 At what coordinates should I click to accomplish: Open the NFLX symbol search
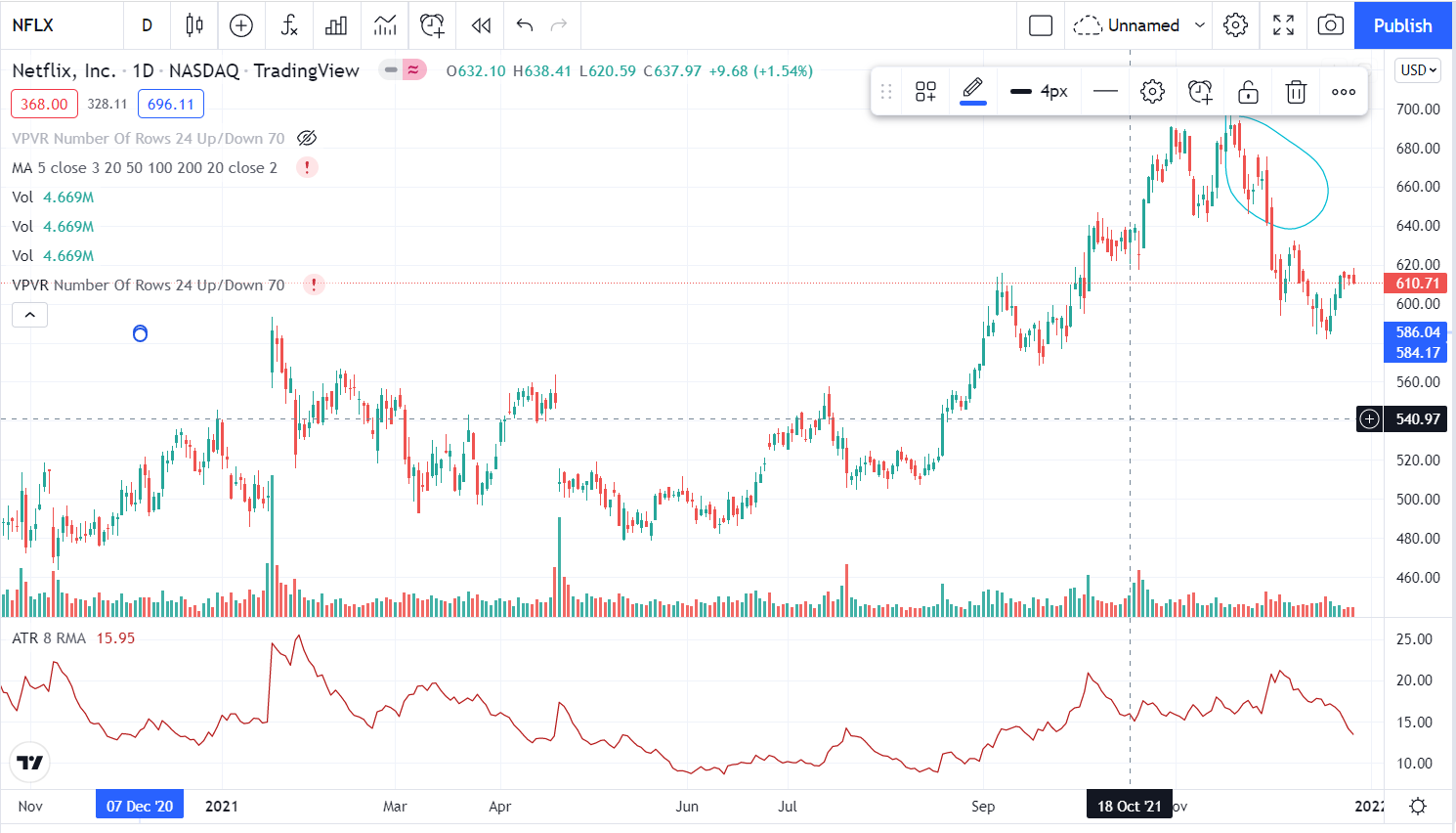tap(33, 25)
